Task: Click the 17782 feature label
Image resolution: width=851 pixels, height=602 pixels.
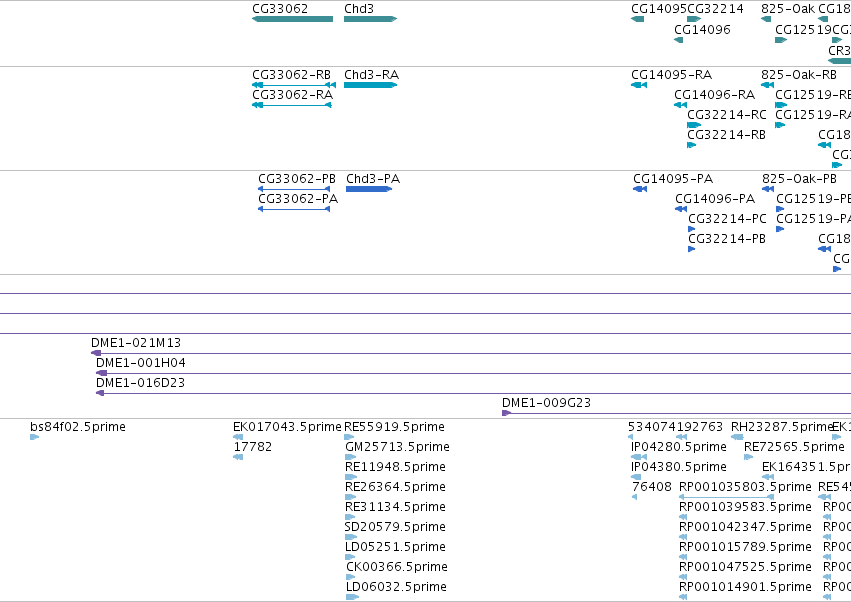Action: (x=252, y=447)
